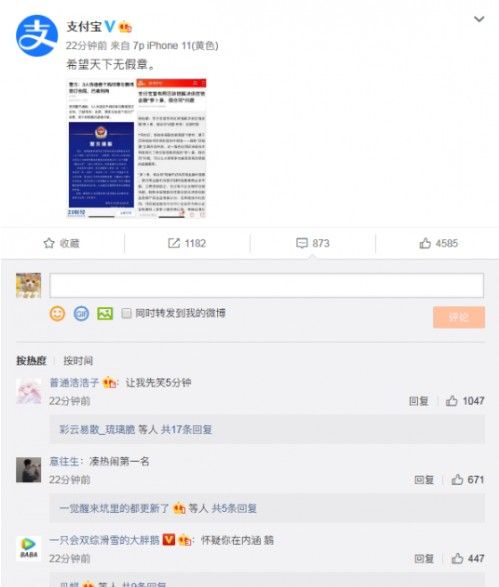Click the image upload icon
This screenshot has height=587, width=499.
105,313
